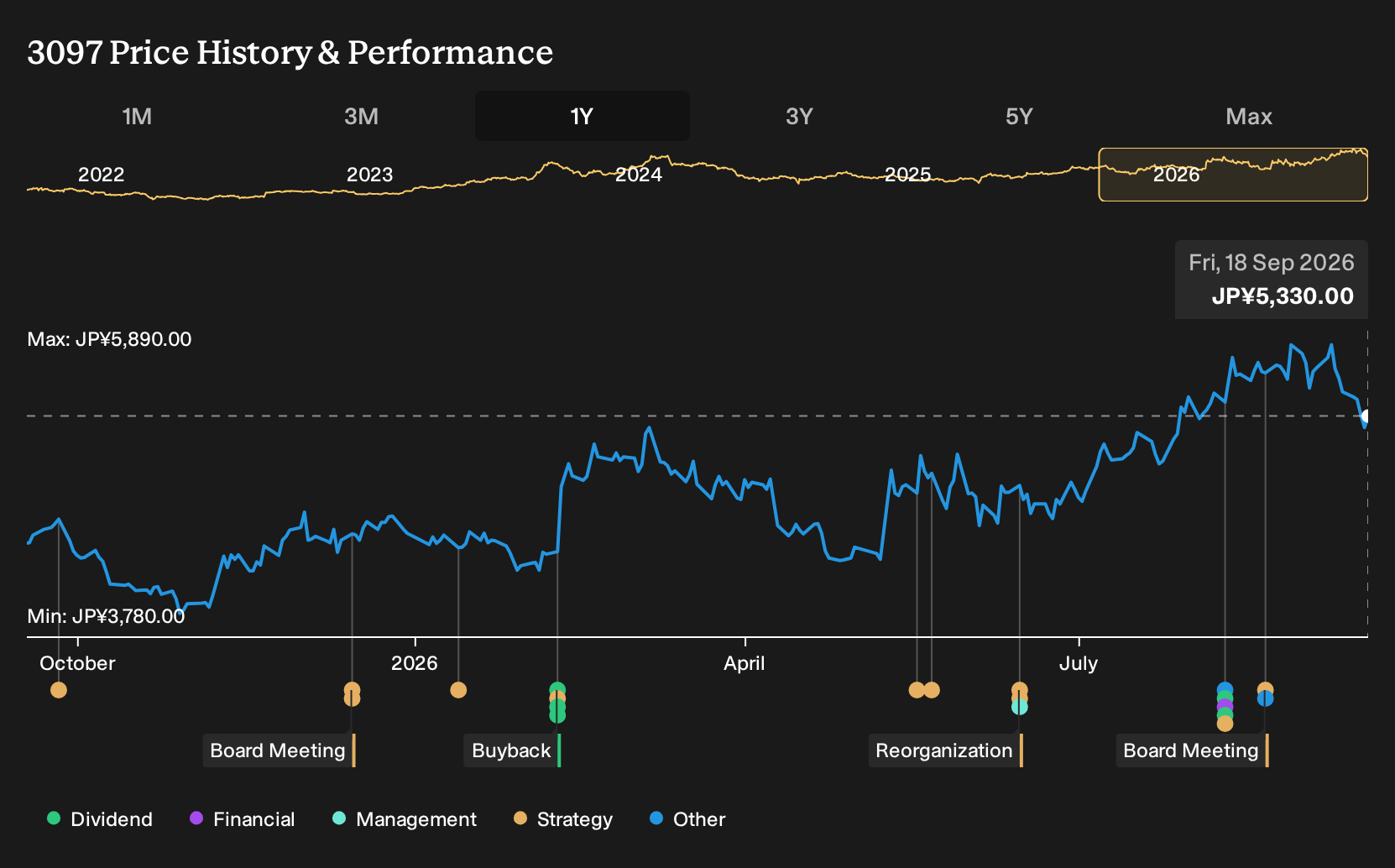Viewport: 1395px width, 868px height.
Task: Toggle Management events in legend
Action: click(405, 819)
